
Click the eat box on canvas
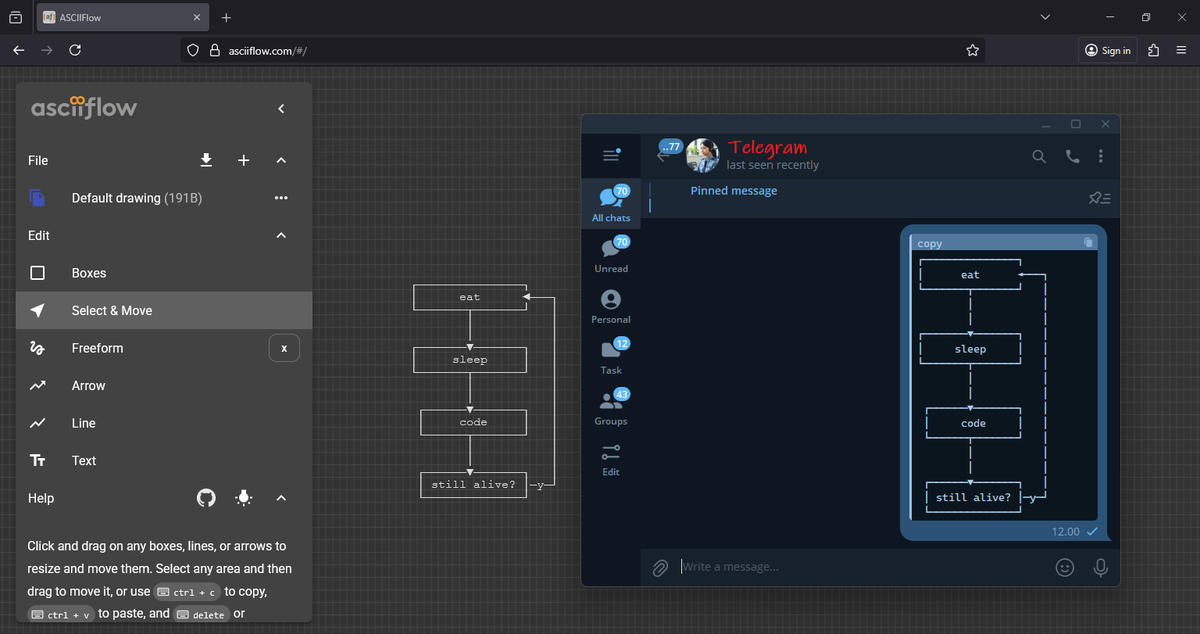tap(470, 297)
